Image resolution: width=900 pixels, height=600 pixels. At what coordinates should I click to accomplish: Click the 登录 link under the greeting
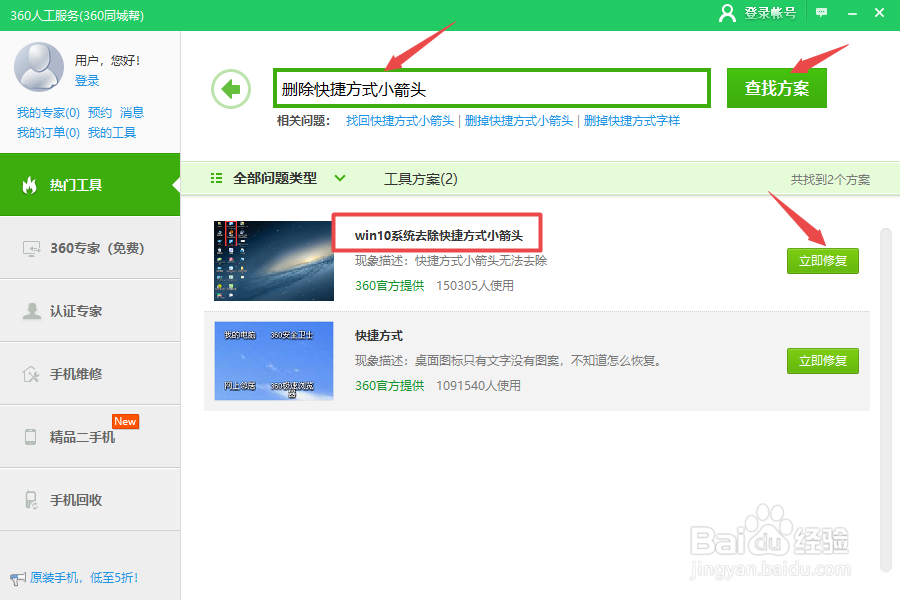[x=87, y=80]
